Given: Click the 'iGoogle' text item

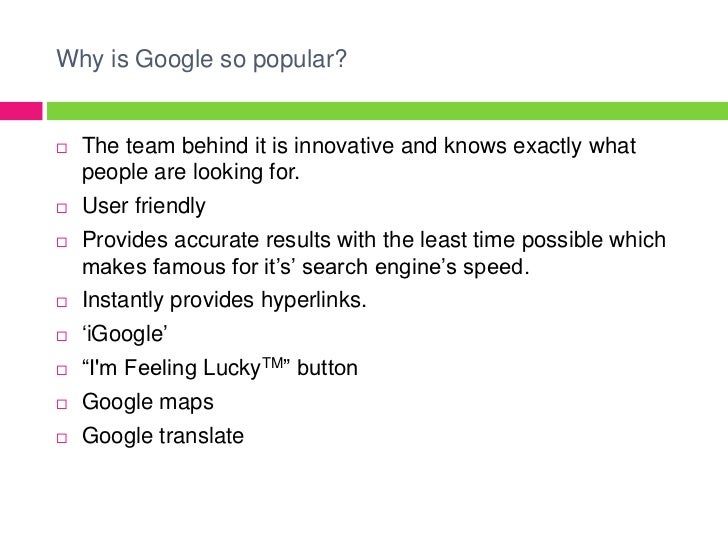Looking at the screenshot, I should (125, 334).
